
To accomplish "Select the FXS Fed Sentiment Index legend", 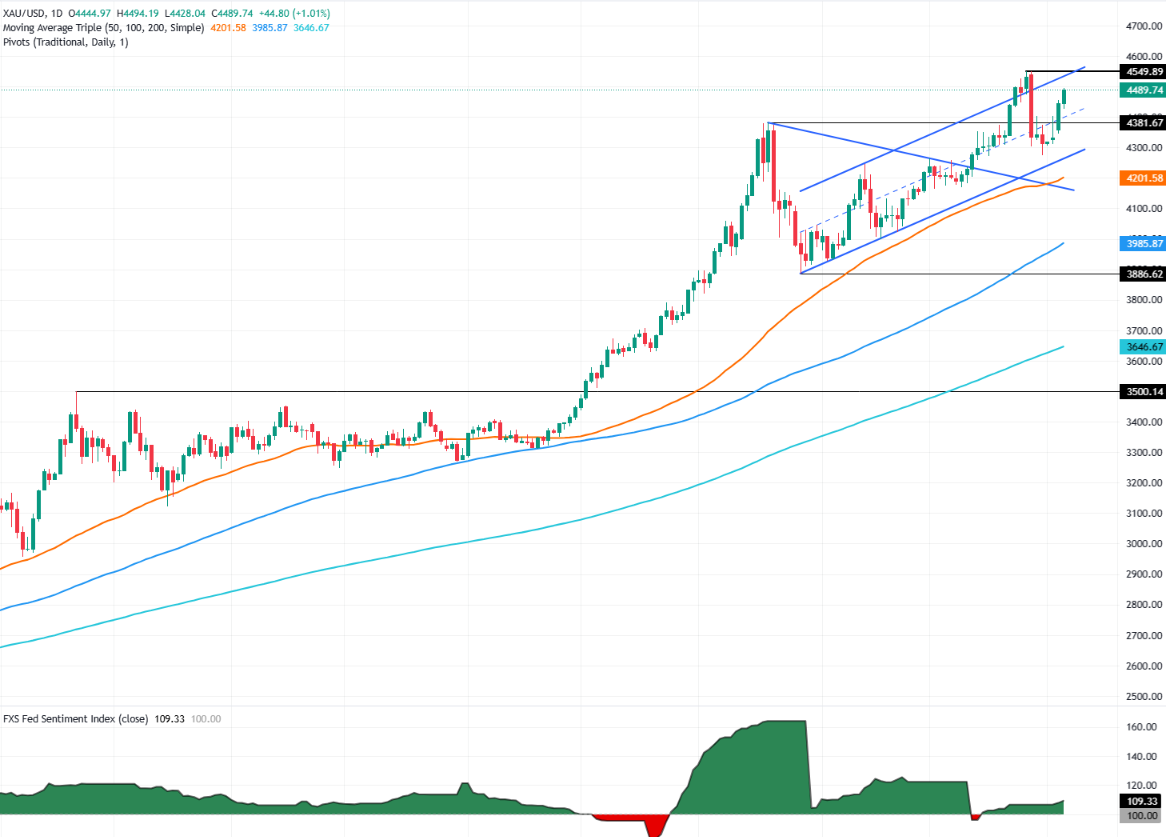I will pos(75,718).
